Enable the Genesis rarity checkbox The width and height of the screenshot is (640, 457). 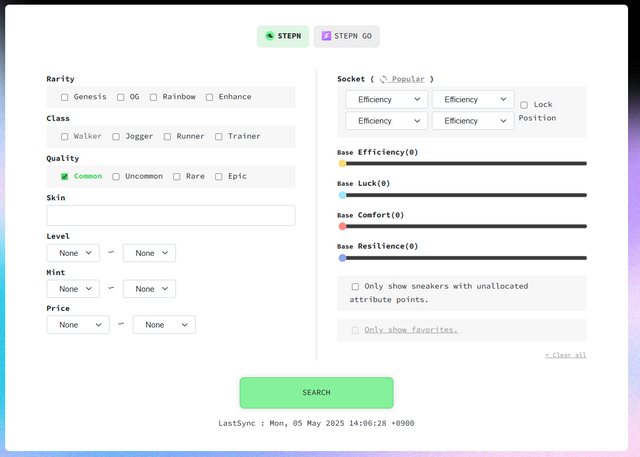[x=64, y=97]
